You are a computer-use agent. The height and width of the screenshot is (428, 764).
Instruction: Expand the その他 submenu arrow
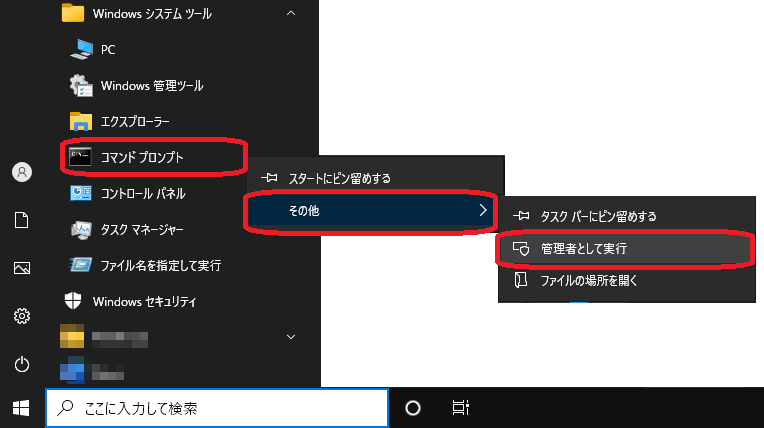483,210
